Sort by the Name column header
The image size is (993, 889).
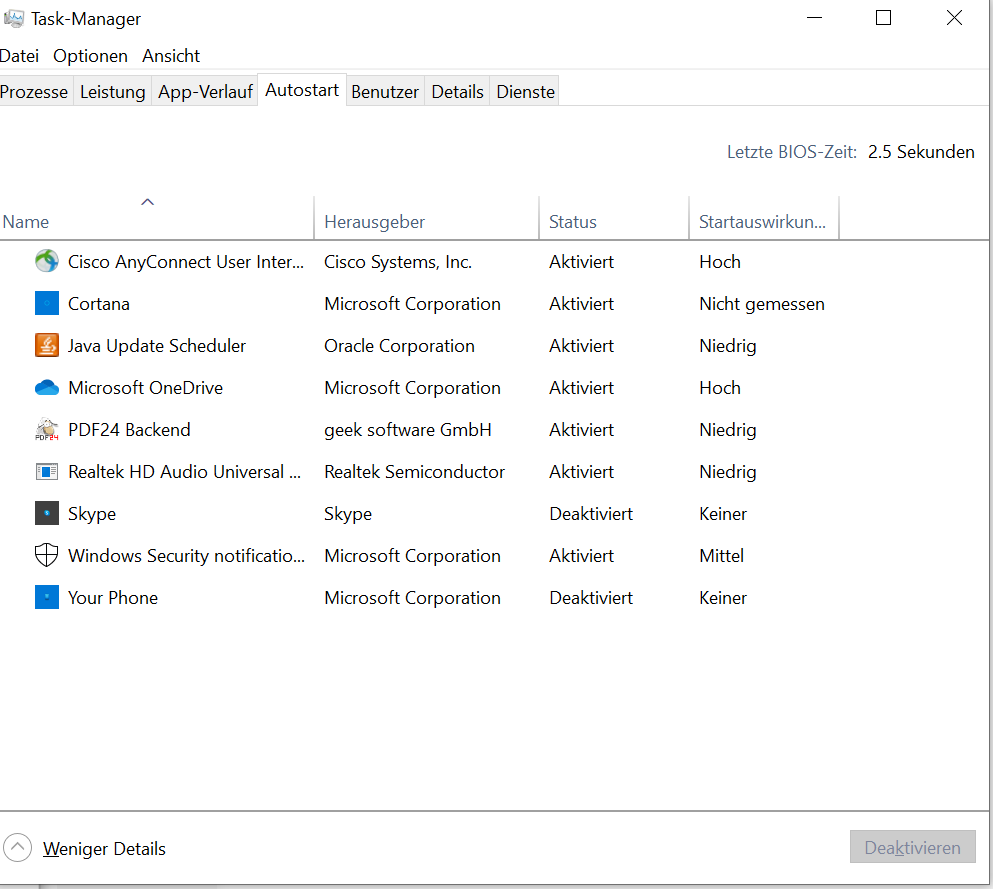(x=156, y=217)
